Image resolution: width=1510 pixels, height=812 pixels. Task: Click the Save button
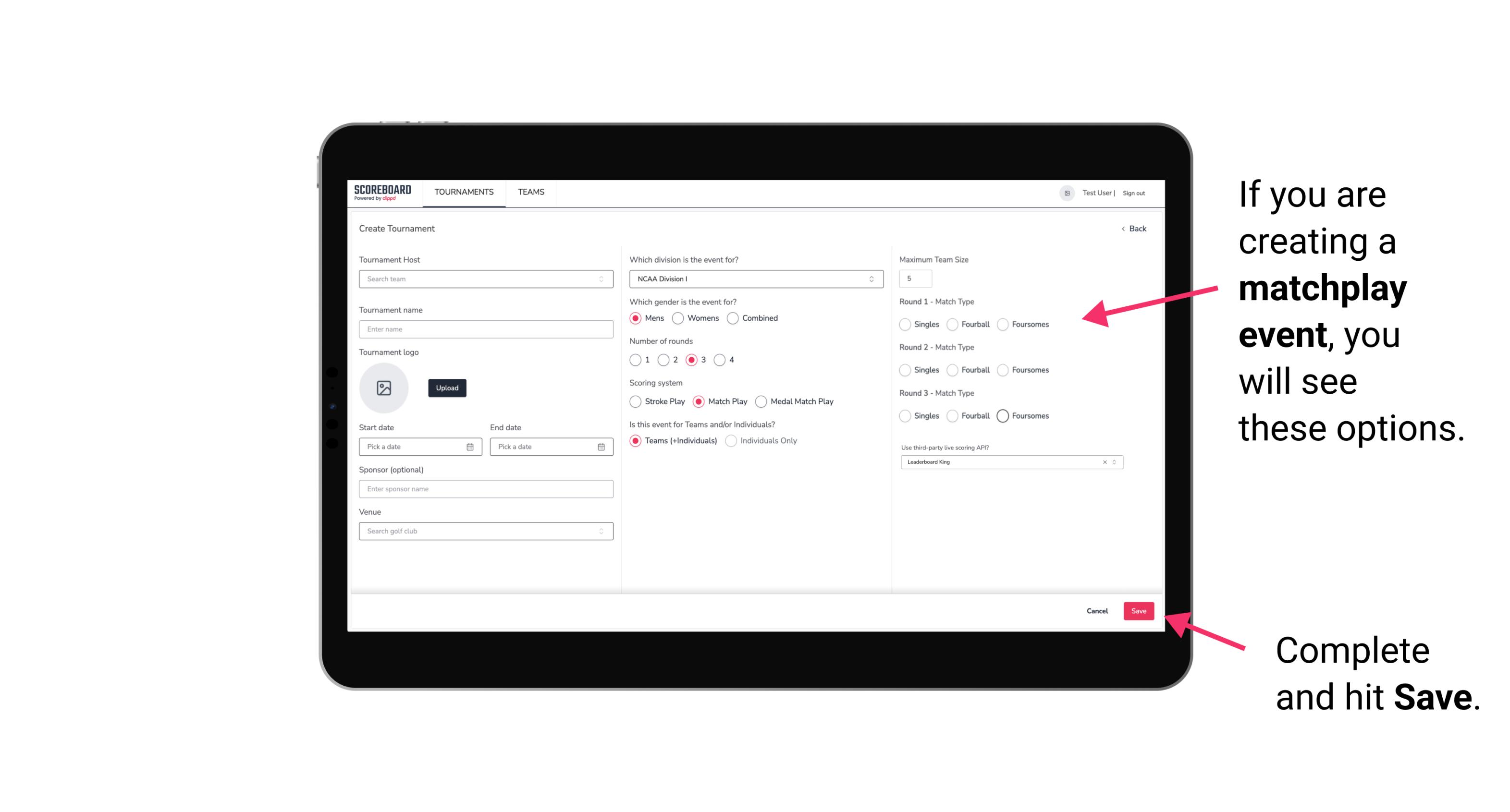(1139, 611)
